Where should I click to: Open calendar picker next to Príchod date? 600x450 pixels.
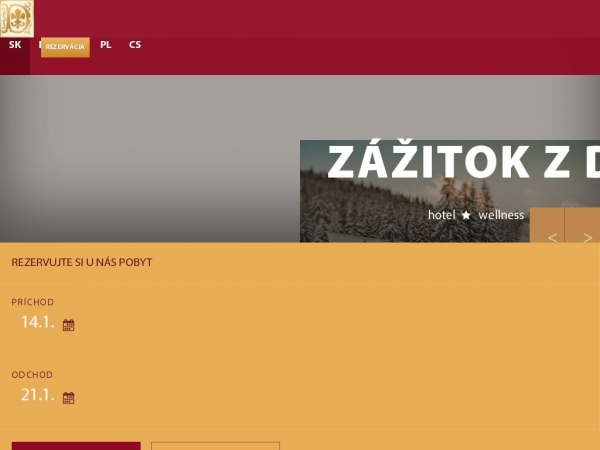click(x=68, y=325)
